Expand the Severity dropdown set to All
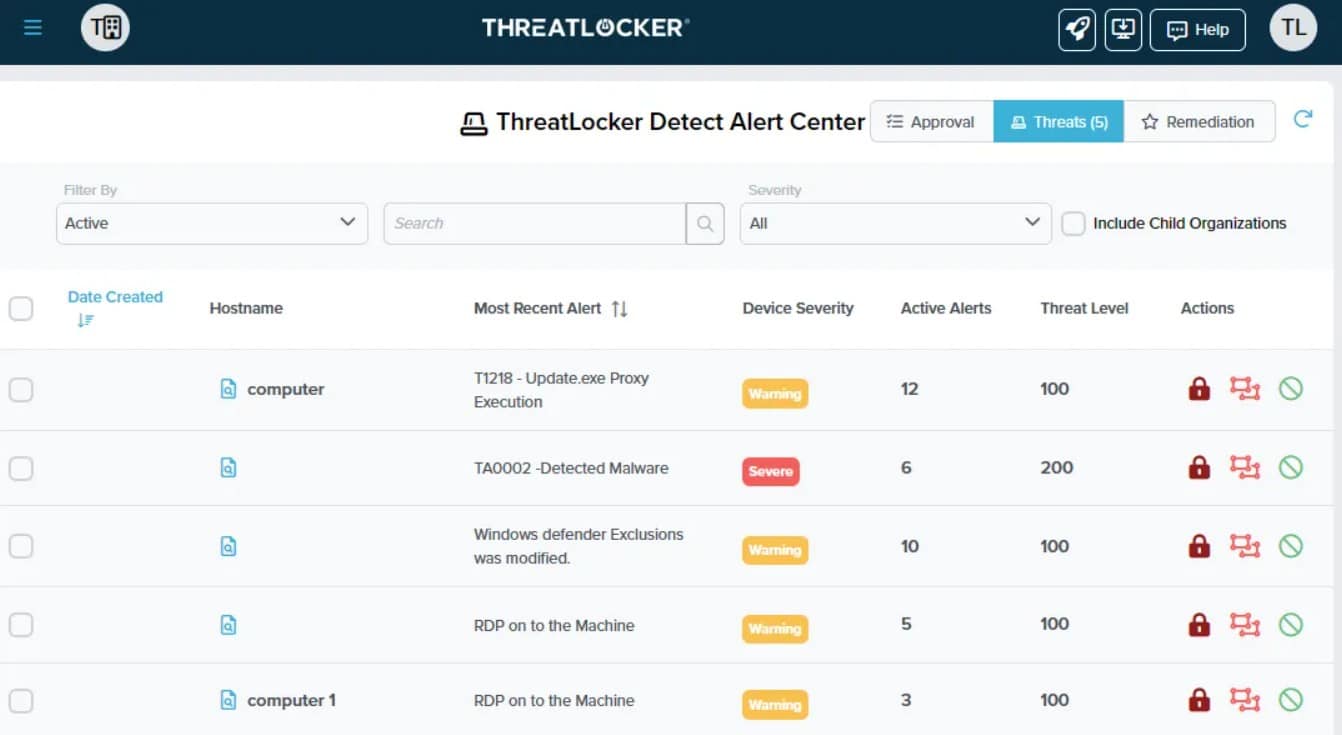Viewport: 1342px width, 735px height. click(x=894, y=223)
